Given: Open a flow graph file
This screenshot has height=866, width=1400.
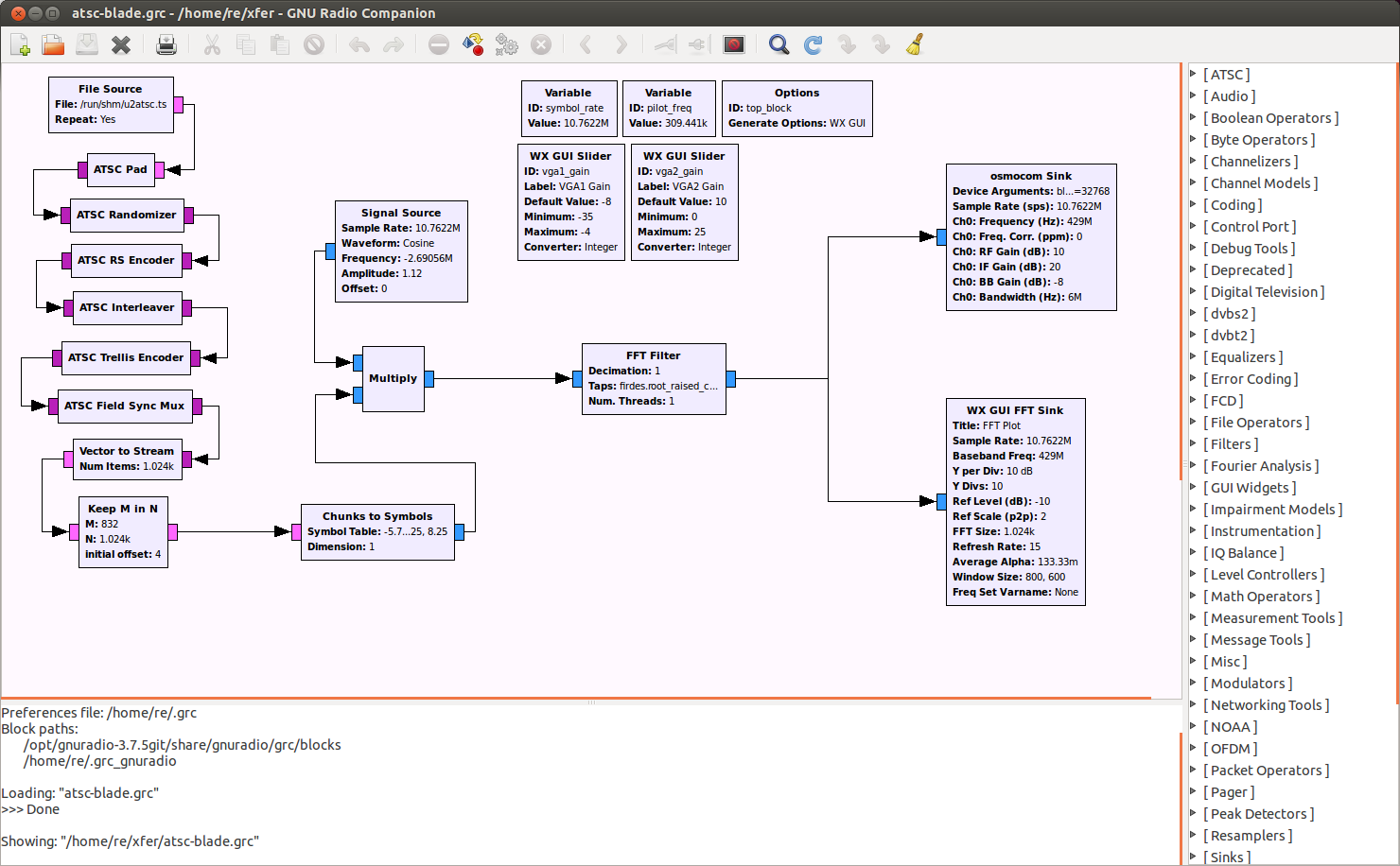Looking at the screenshot, I should (x=53, y=44).
